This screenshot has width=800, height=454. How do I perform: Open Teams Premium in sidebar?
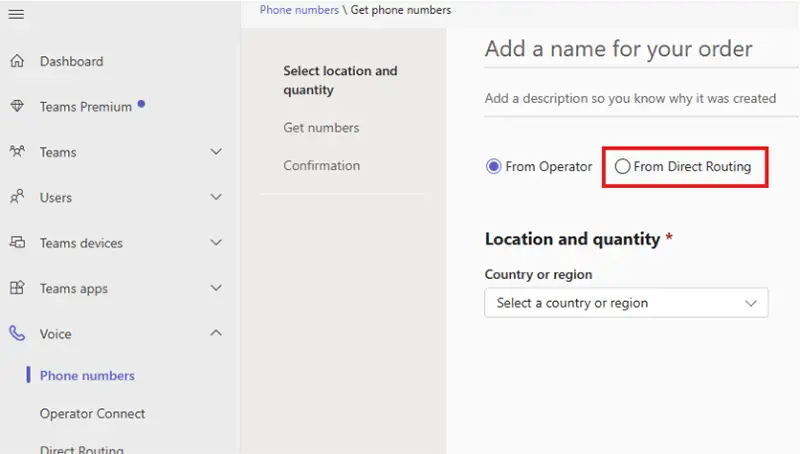(x=86, y=107)
